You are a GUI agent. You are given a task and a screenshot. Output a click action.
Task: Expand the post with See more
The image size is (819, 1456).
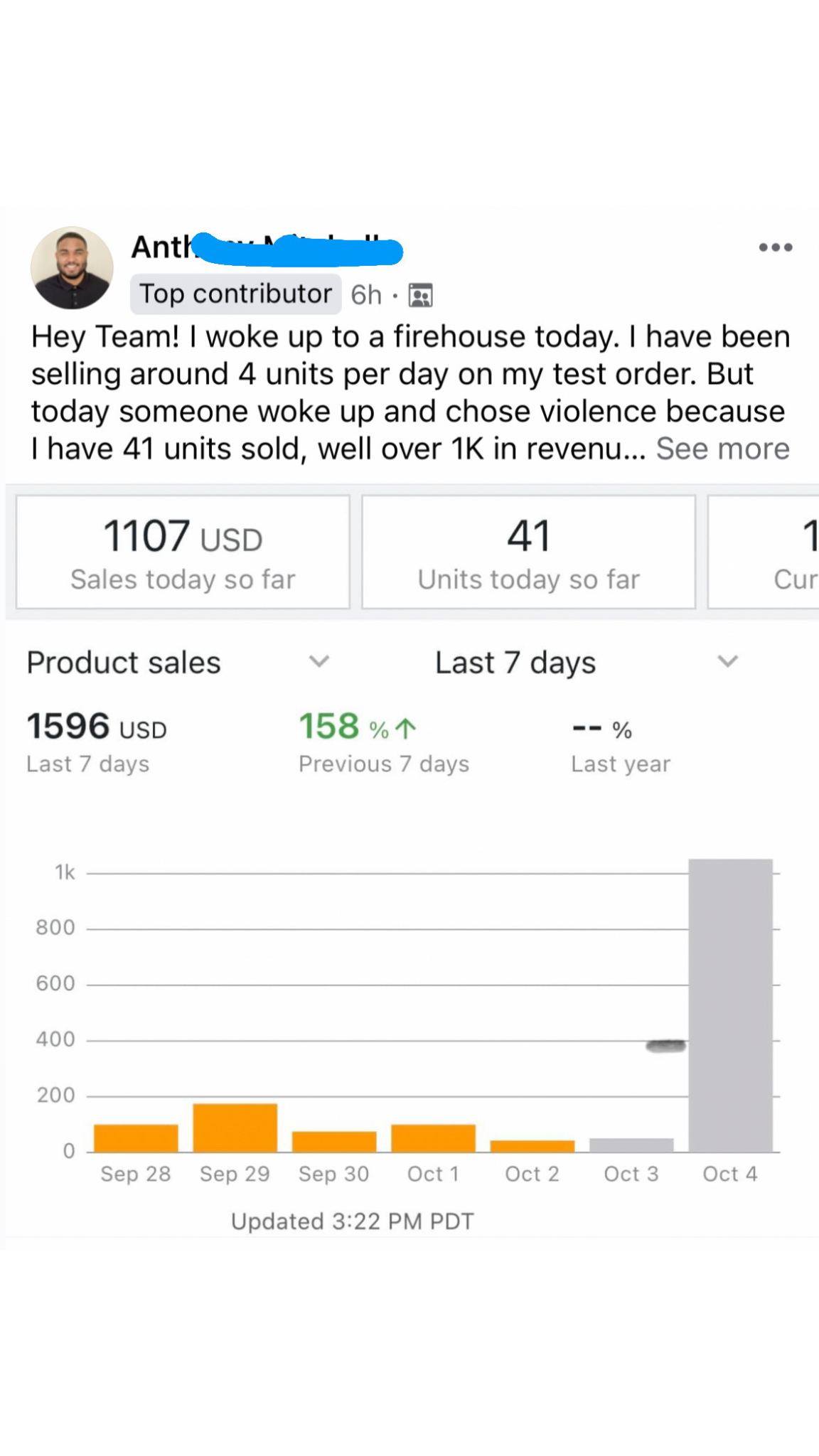coord(722,449)
